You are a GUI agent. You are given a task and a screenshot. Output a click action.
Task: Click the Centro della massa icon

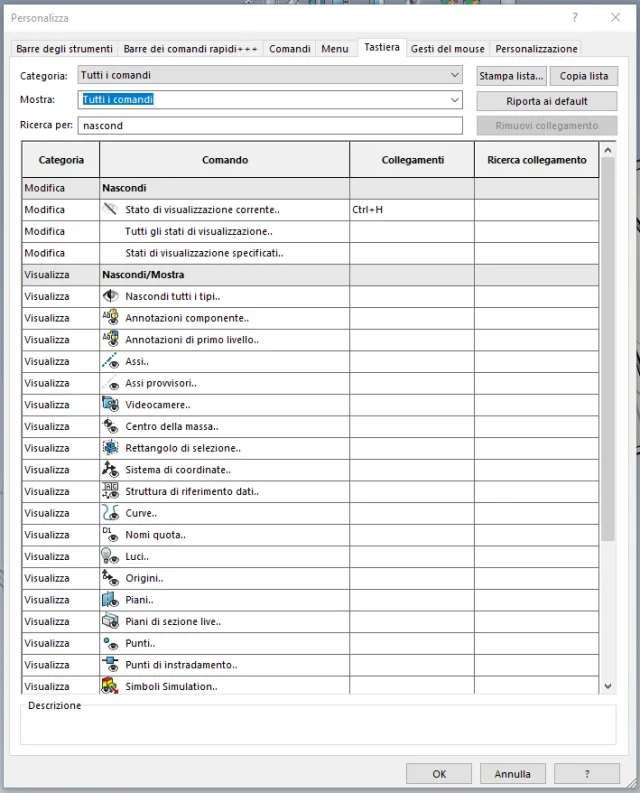(110, 427)
